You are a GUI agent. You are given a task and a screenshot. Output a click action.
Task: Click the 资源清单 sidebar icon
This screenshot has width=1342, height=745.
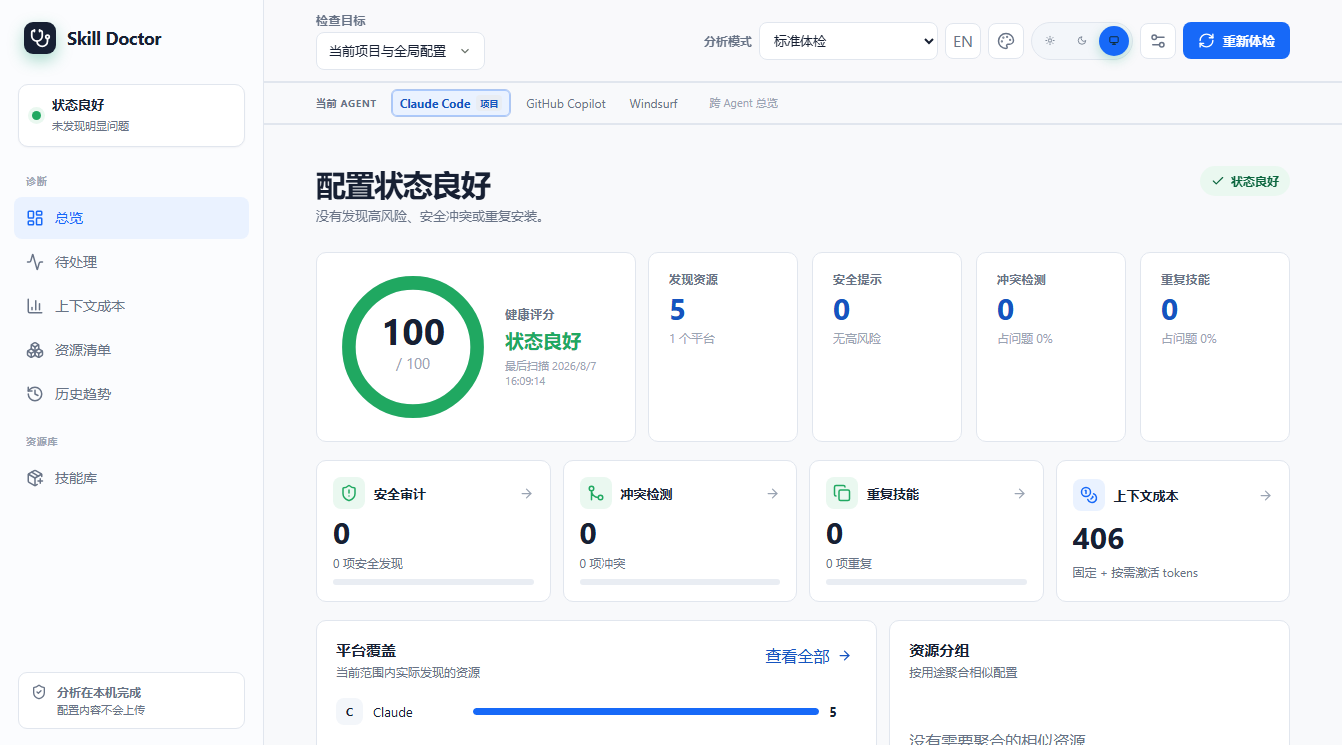pos(35,350)
